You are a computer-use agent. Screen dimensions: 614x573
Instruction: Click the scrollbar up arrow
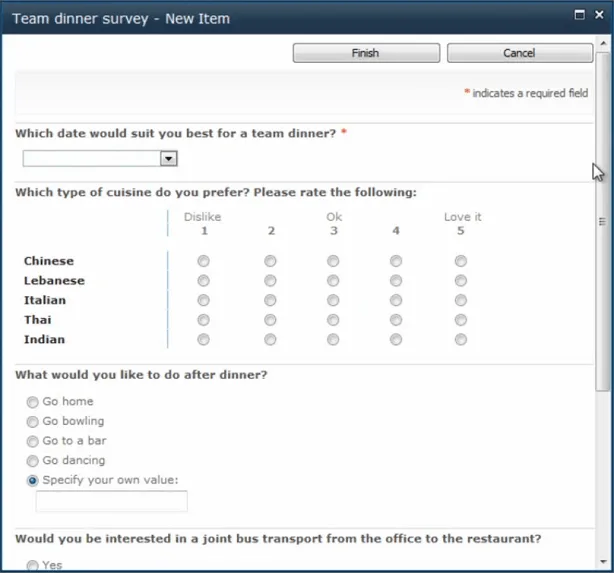click(x=603, y=43)
